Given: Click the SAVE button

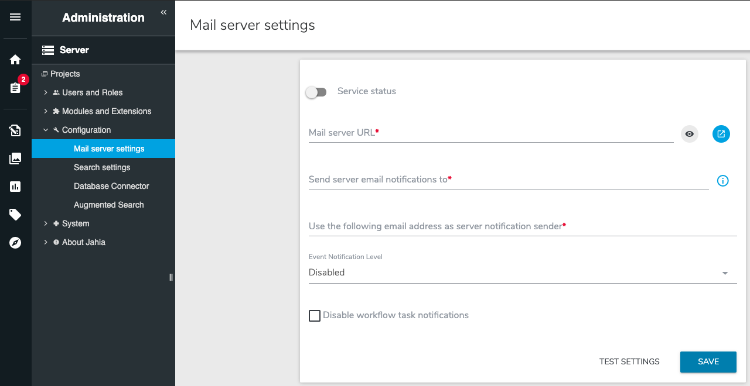Looking at the screenshot, I should (708, 362).
